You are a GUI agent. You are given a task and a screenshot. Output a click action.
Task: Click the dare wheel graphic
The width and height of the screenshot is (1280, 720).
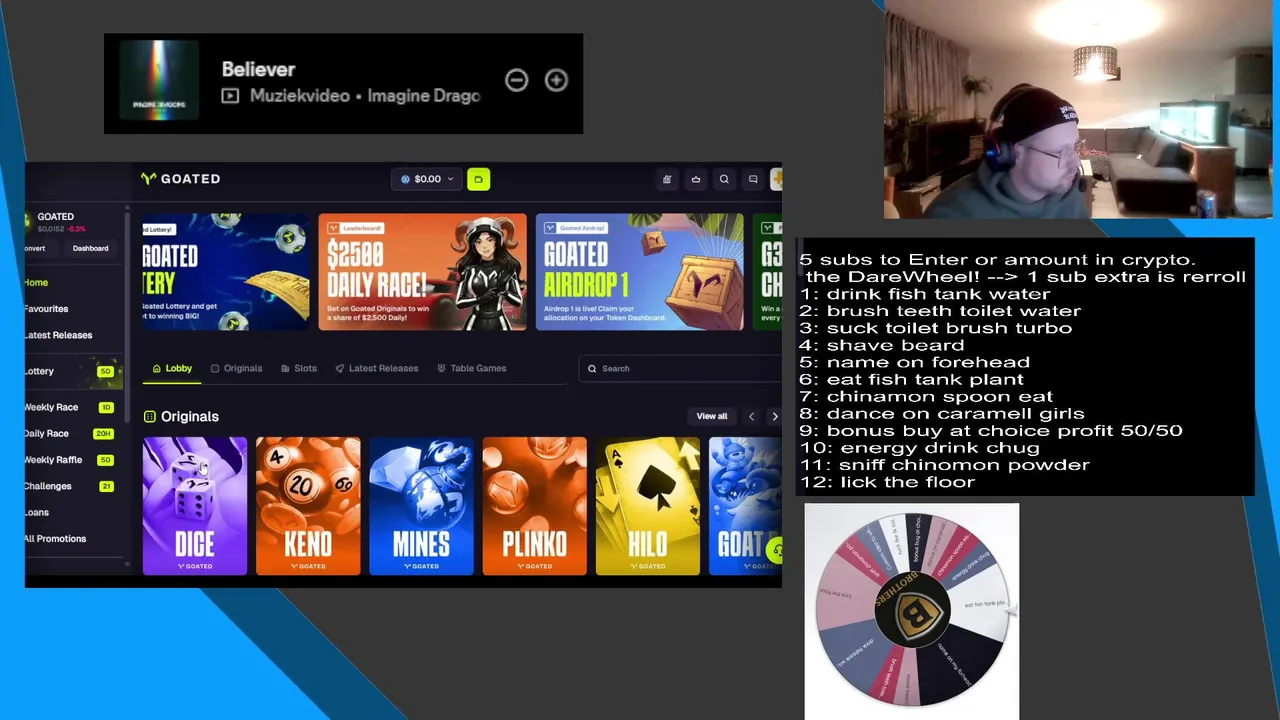click(912, 608)
